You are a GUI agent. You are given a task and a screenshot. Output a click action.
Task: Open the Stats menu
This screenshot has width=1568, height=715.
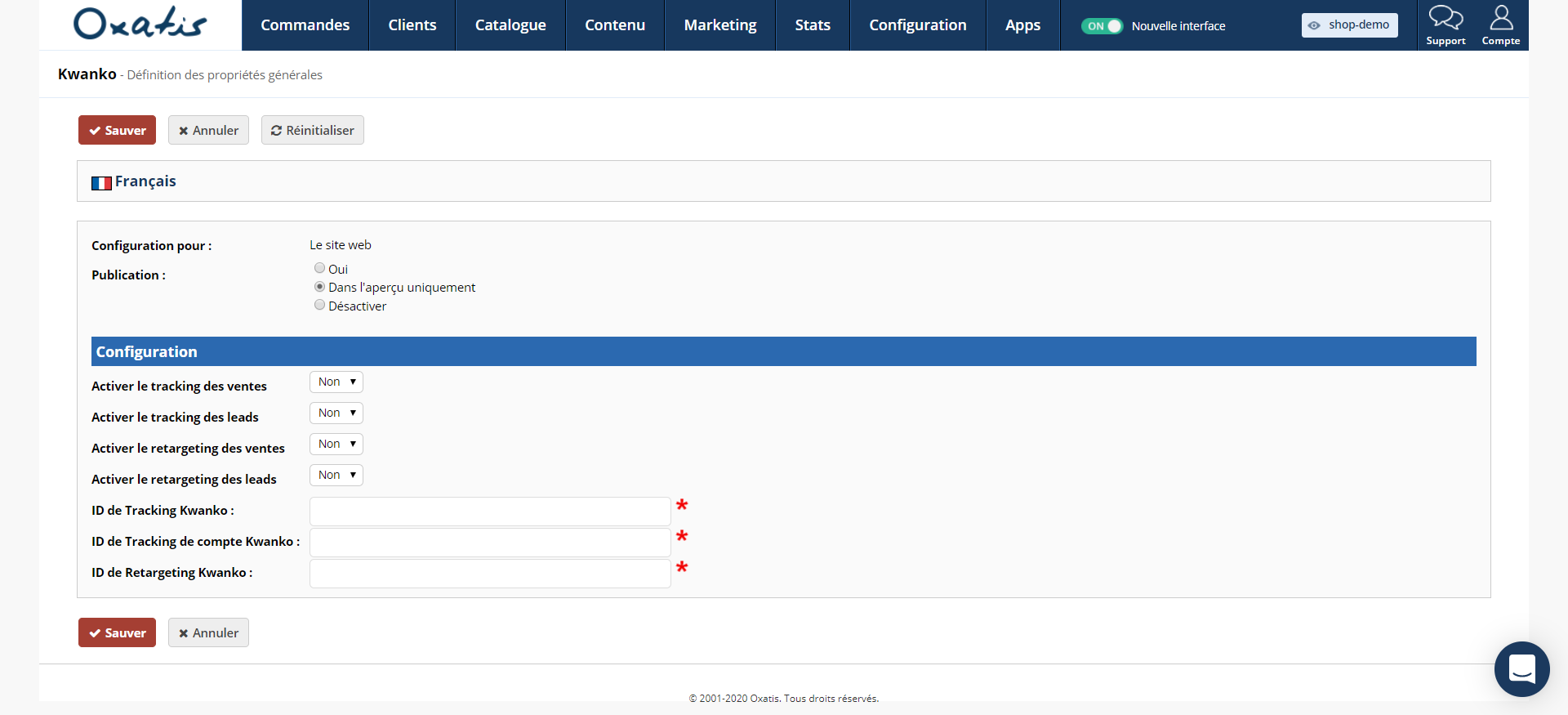coord(813,25)
